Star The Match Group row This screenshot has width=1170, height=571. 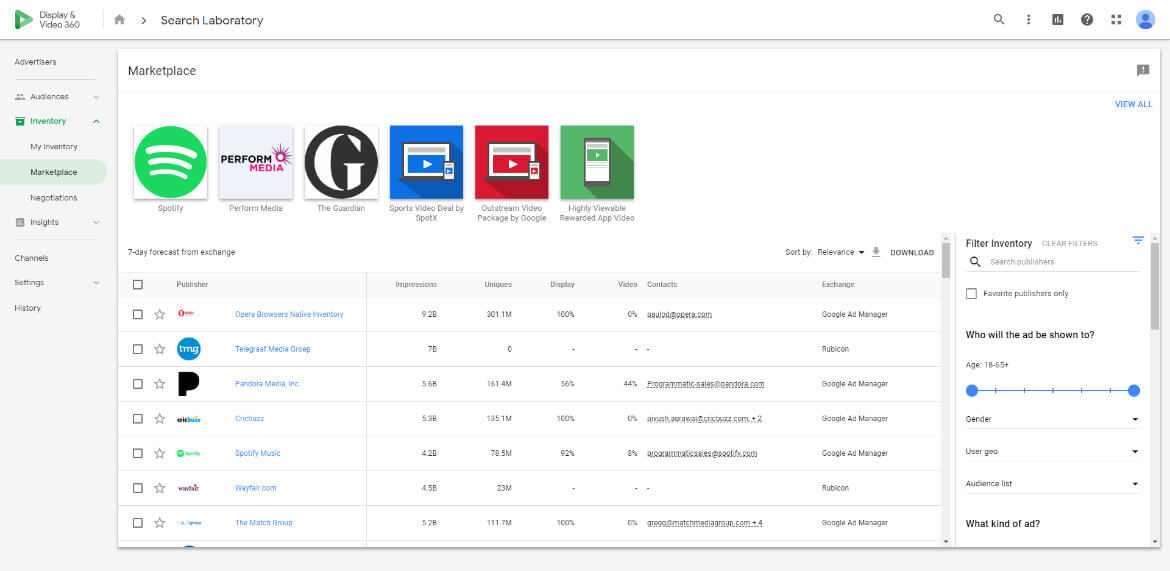(159, 522)
